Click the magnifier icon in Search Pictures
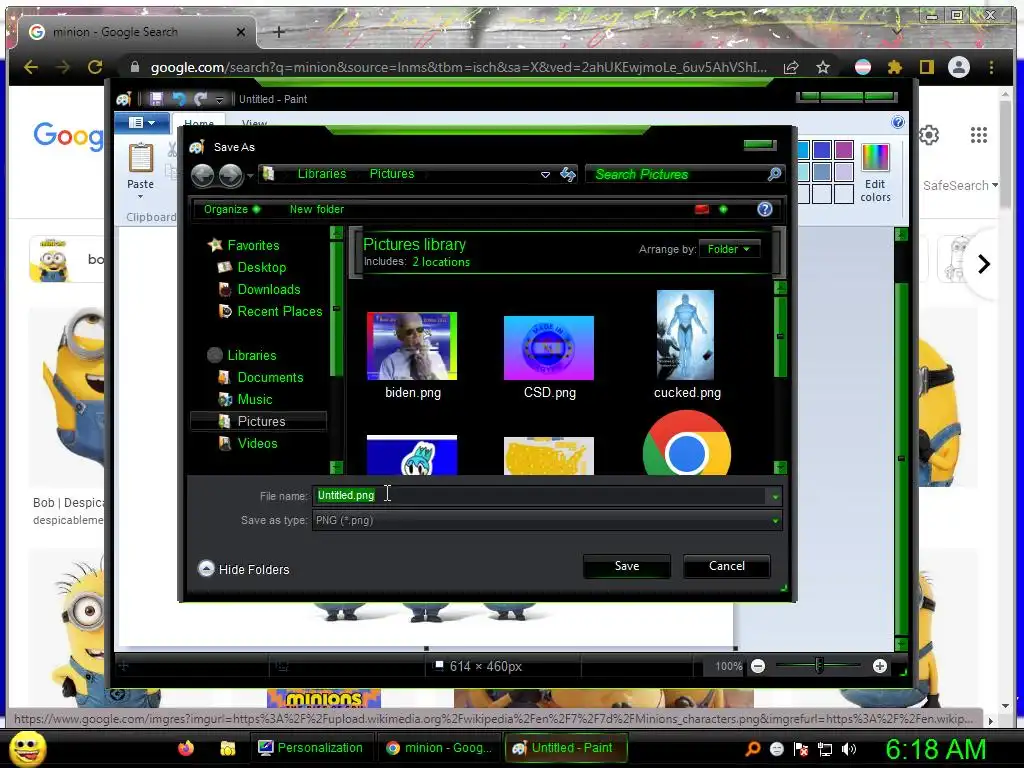The image size is (1024, 768). (775, 174)
